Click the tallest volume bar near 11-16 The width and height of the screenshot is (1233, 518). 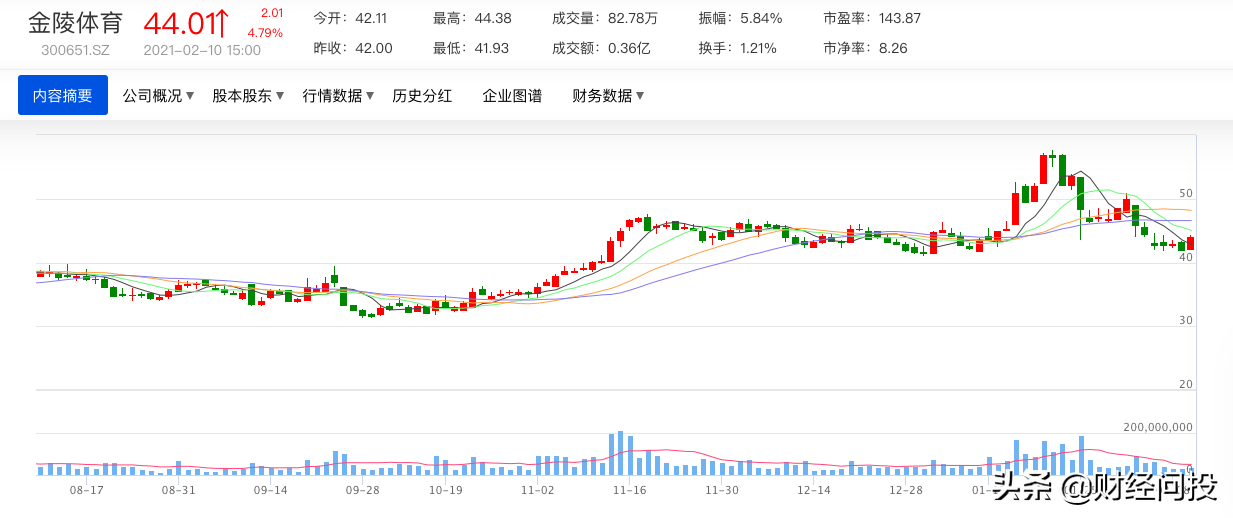[x=620, y=453]
